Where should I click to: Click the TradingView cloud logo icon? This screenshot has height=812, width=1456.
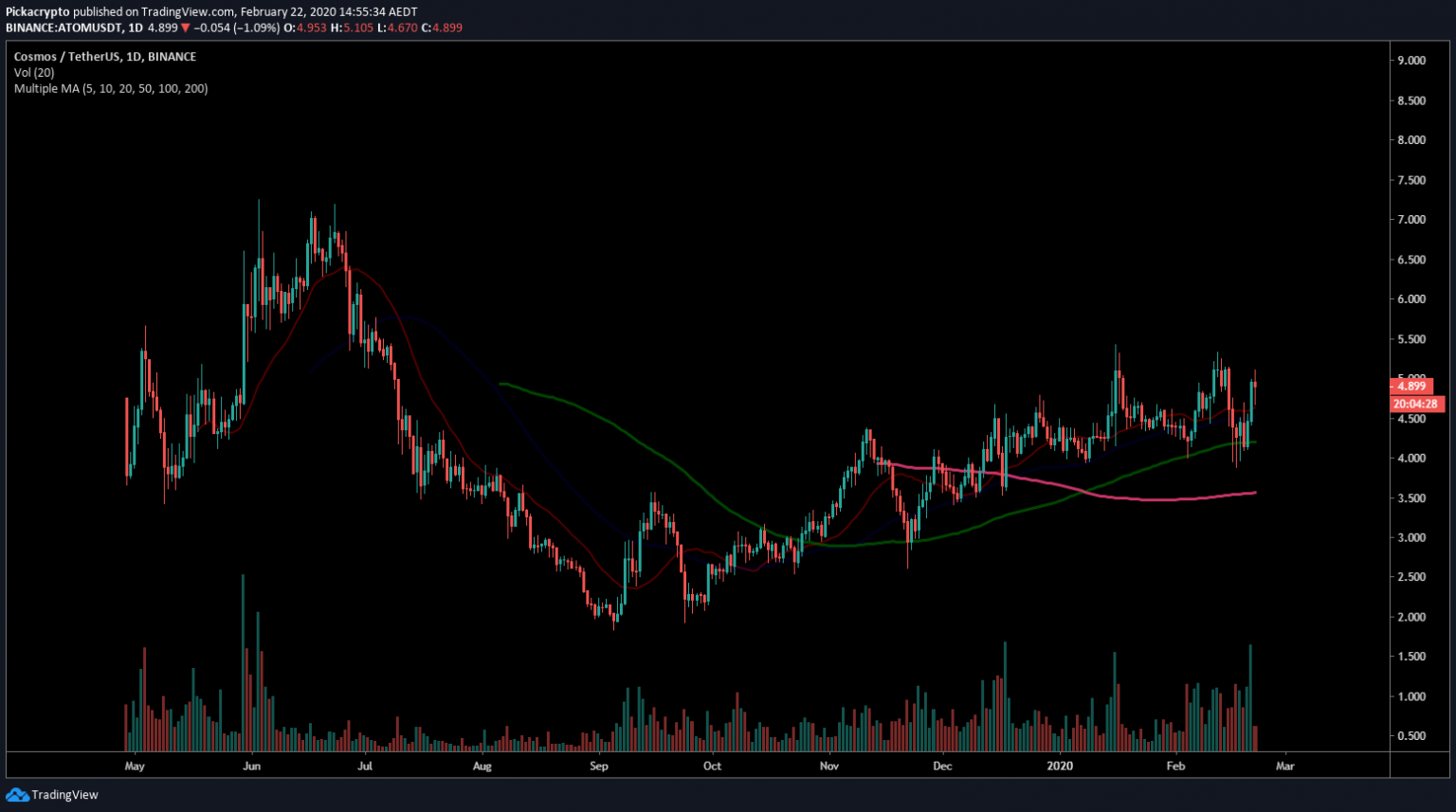(17, 795)
